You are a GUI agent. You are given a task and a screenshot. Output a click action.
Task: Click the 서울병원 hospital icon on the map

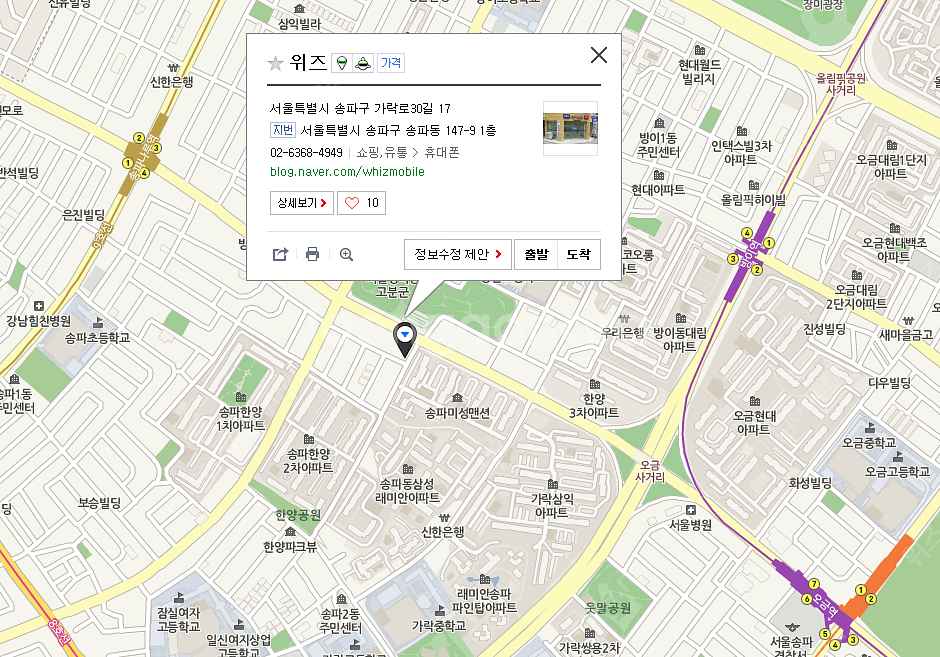[691, 510]
